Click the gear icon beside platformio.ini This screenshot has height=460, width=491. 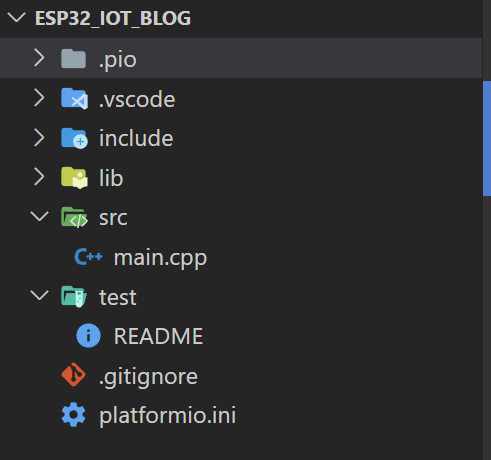pos(74,415)
